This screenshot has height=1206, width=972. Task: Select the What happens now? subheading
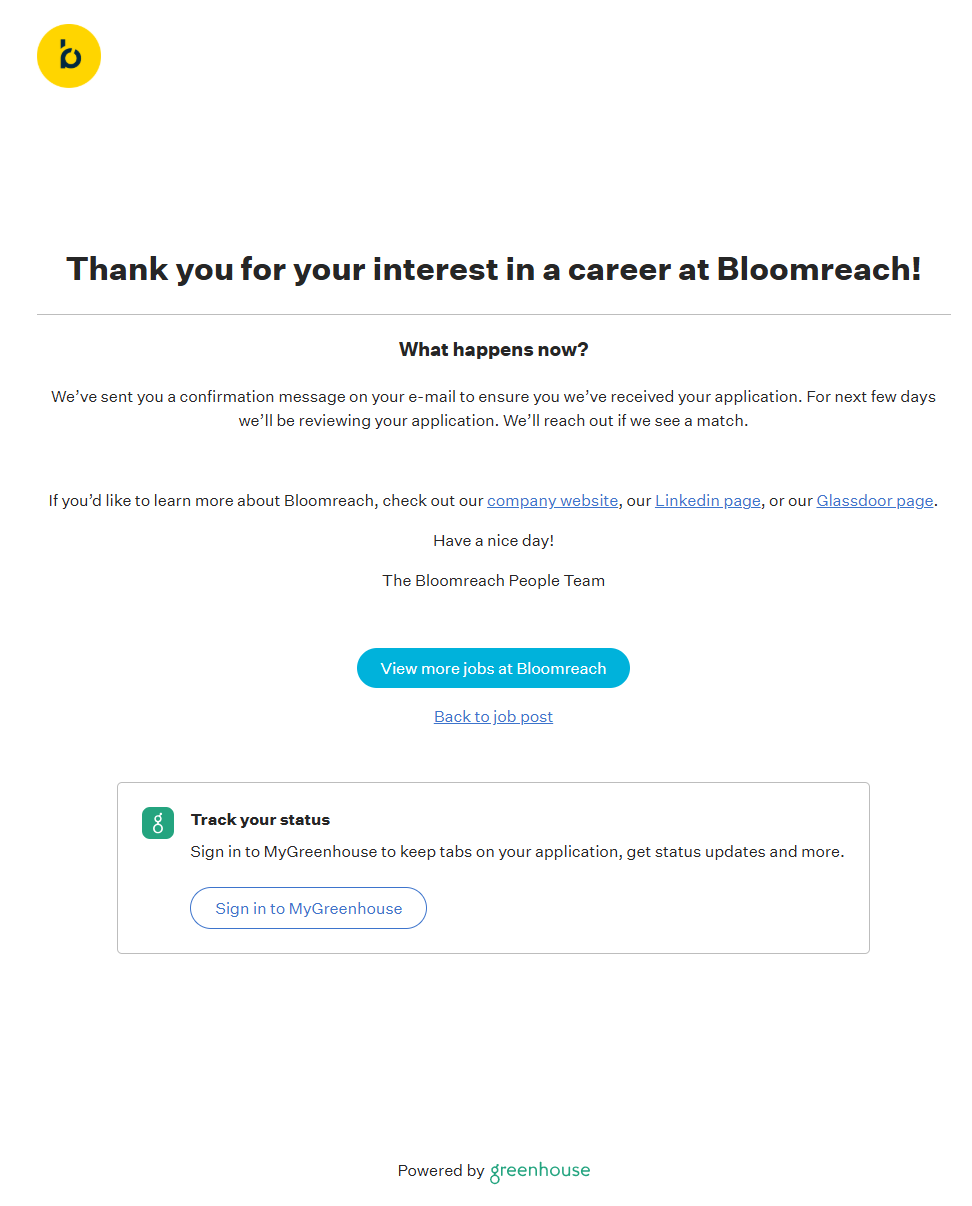click(x=493, y=350)
